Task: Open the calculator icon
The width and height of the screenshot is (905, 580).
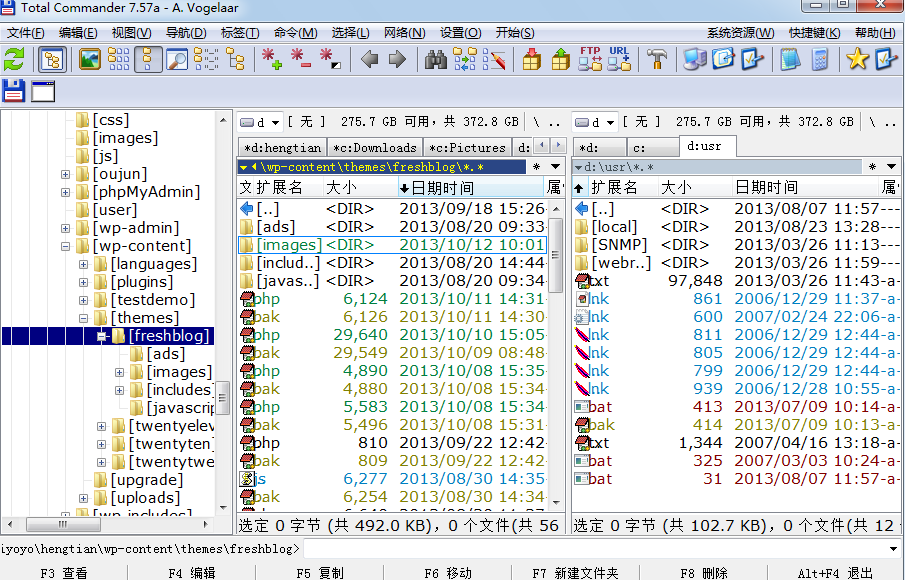Action: click(820, 59)
